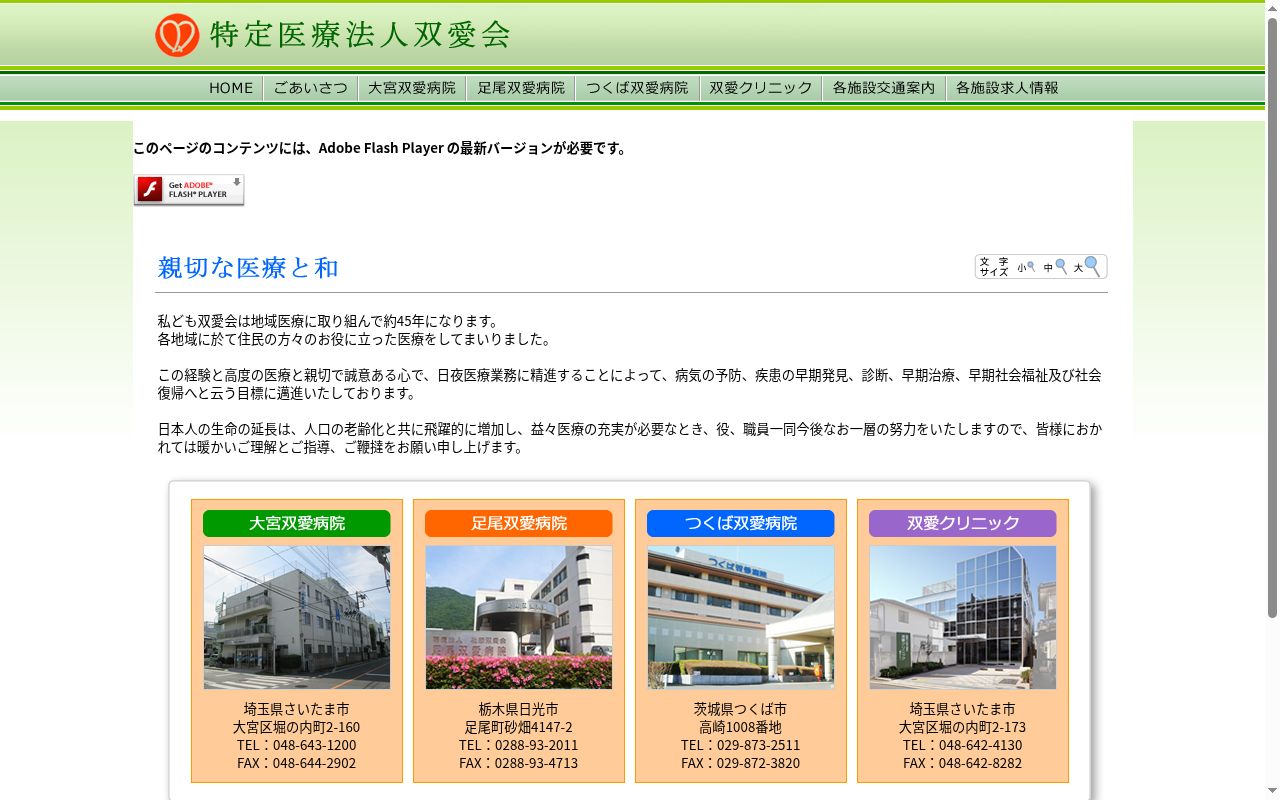This screenshot has height=800, width=1280.
Task: Open the HOME menu item
Action: tap(231, 88)
